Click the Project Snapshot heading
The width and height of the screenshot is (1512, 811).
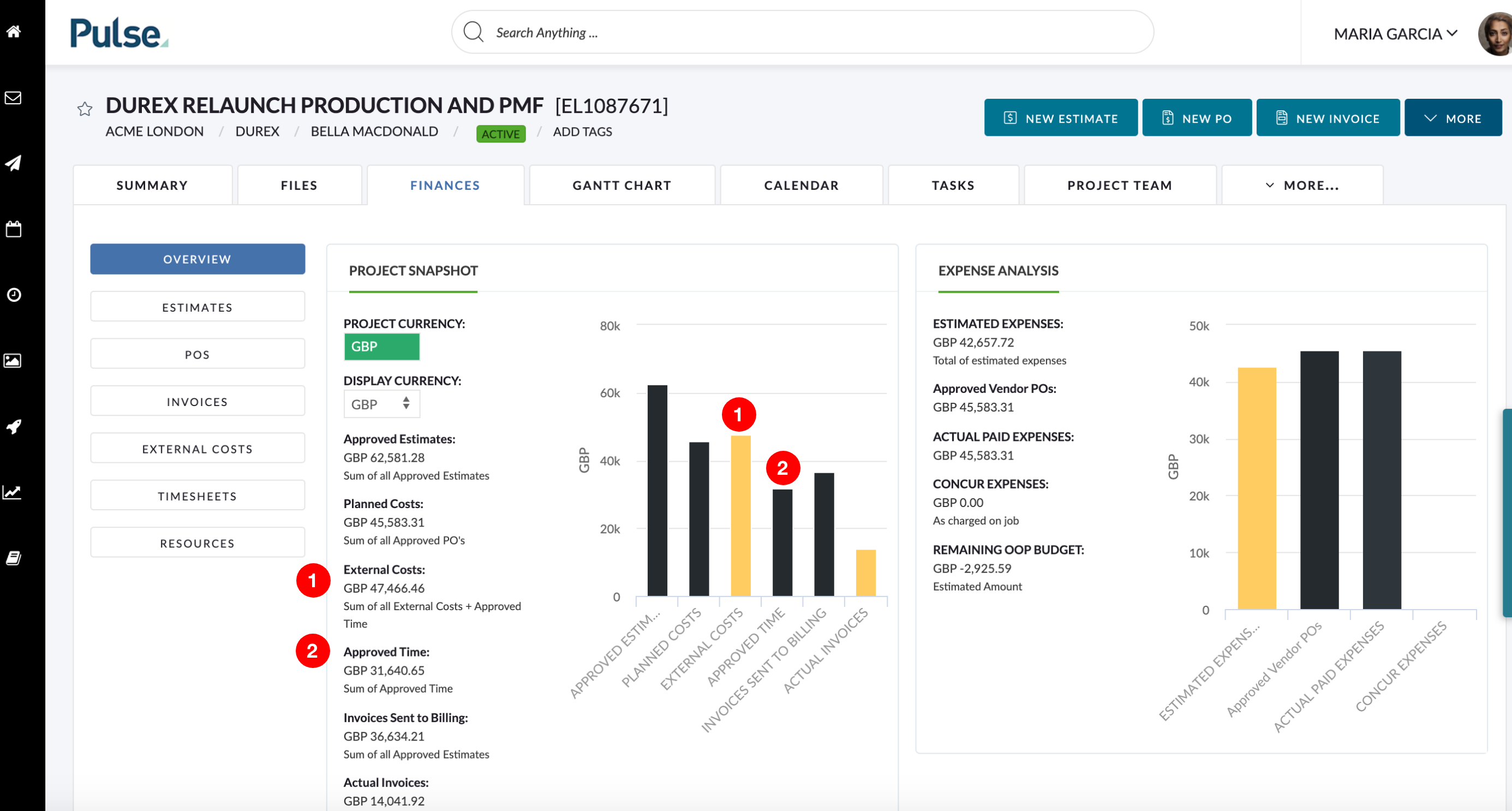tap(413, 271)
